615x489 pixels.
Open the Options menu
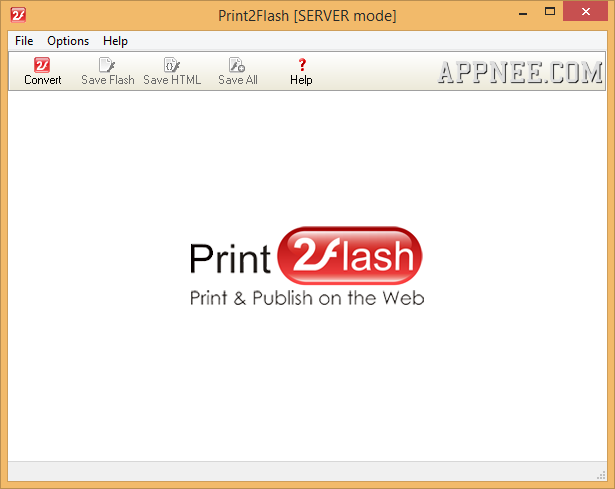68,41
